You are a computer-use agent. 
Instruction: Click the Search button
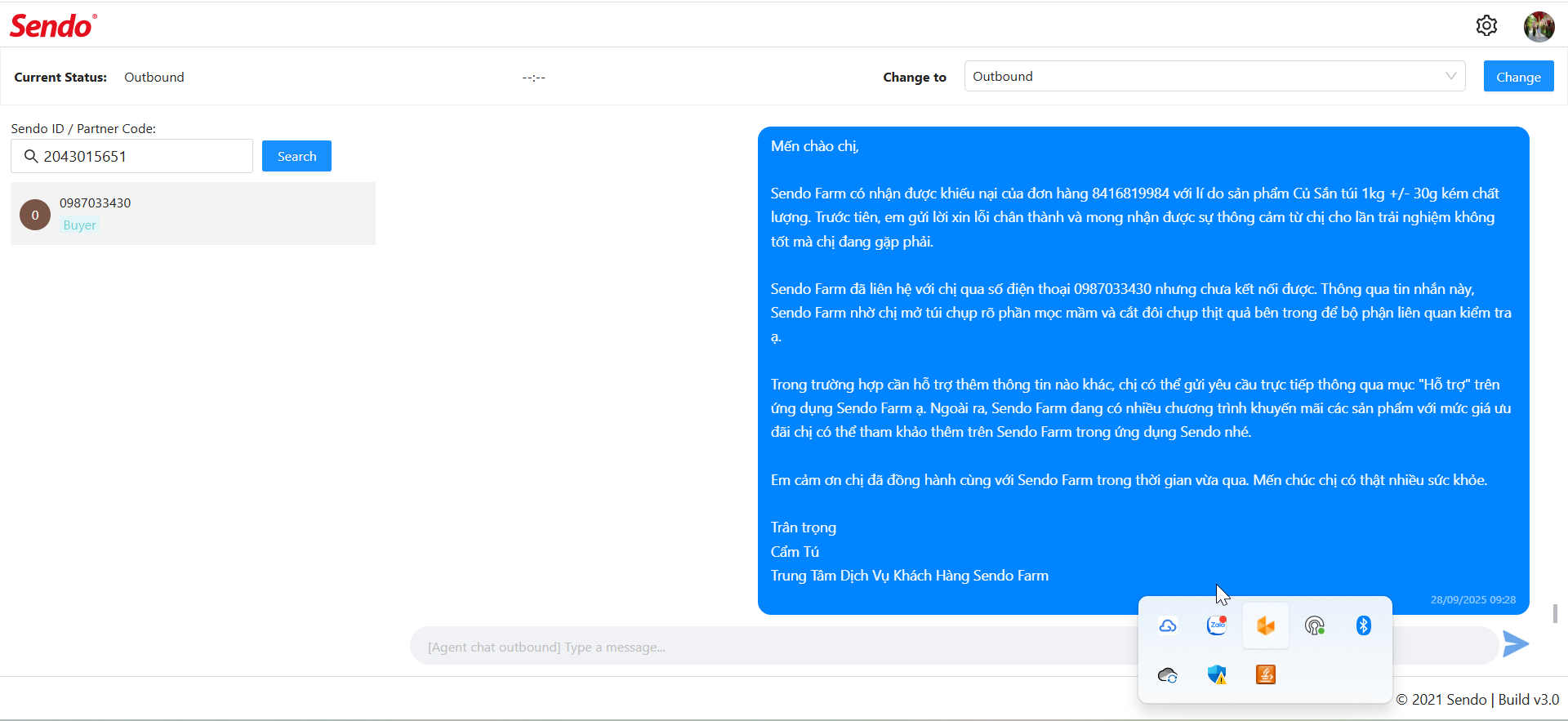pos(296,156)
